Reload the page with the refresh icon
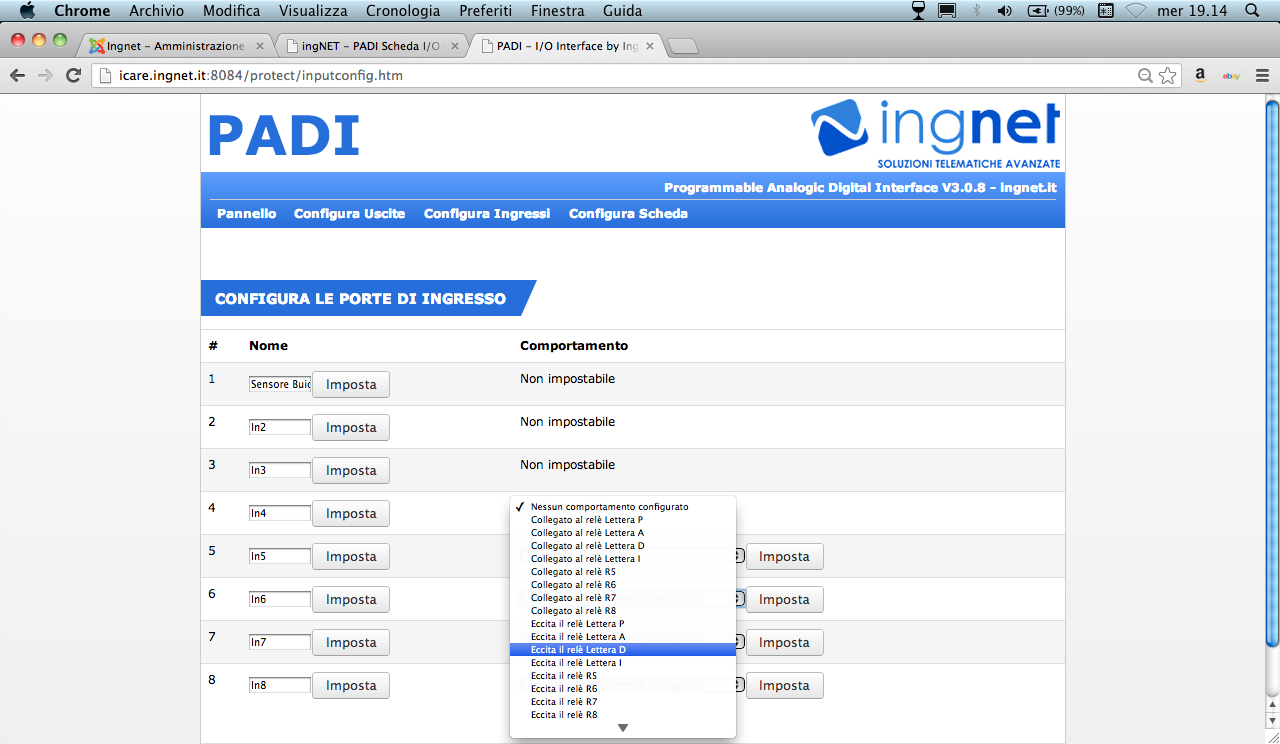Image resolution: width=1280 pixels, height=744 pixels. tap(73, 76)
